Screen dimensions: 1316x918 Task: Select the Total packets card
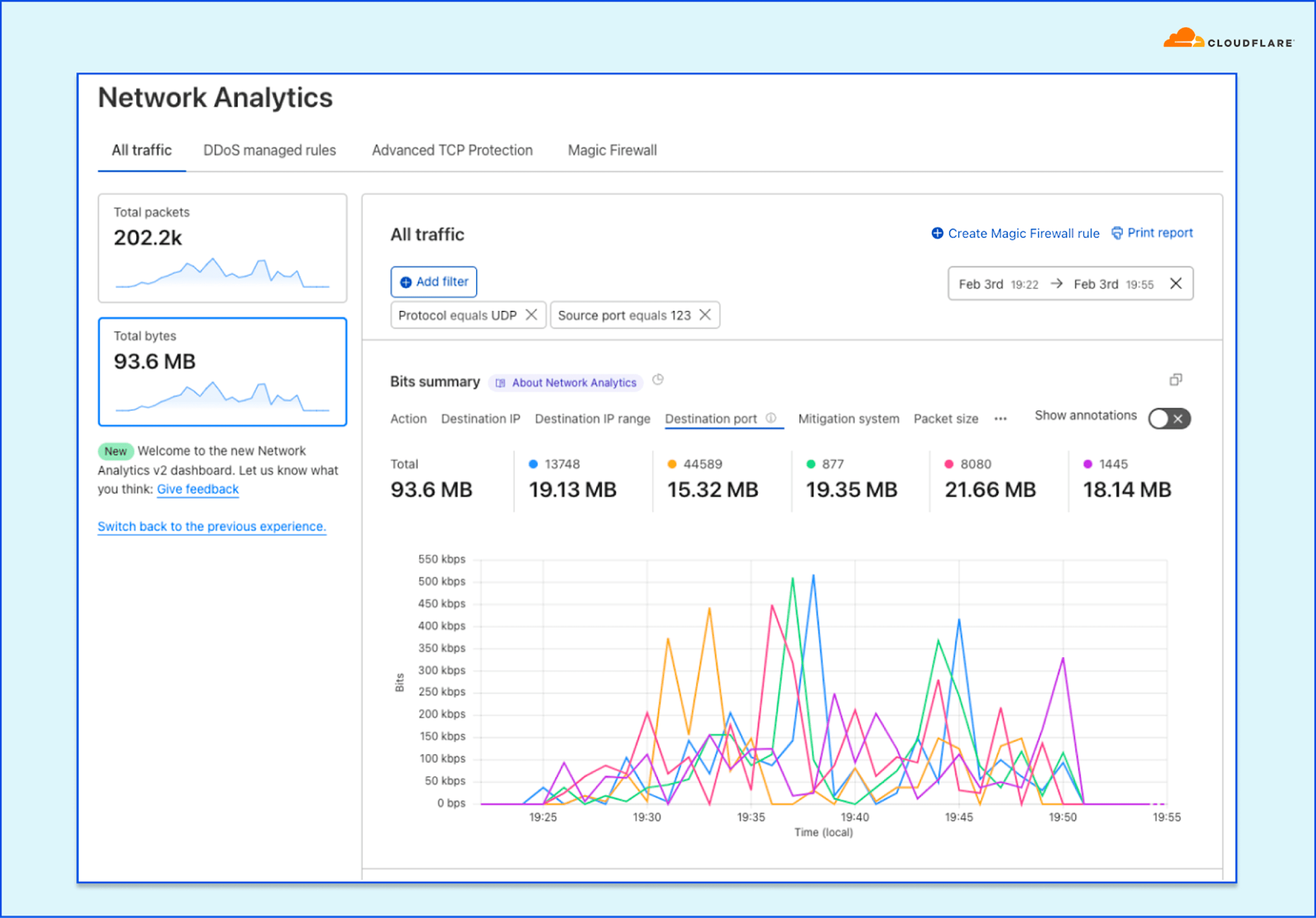[x=222, y=248]
